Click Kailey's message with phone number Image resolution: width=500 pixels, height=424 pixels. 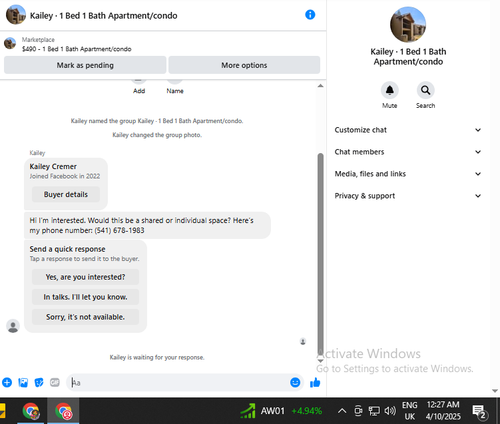point(147,225)
